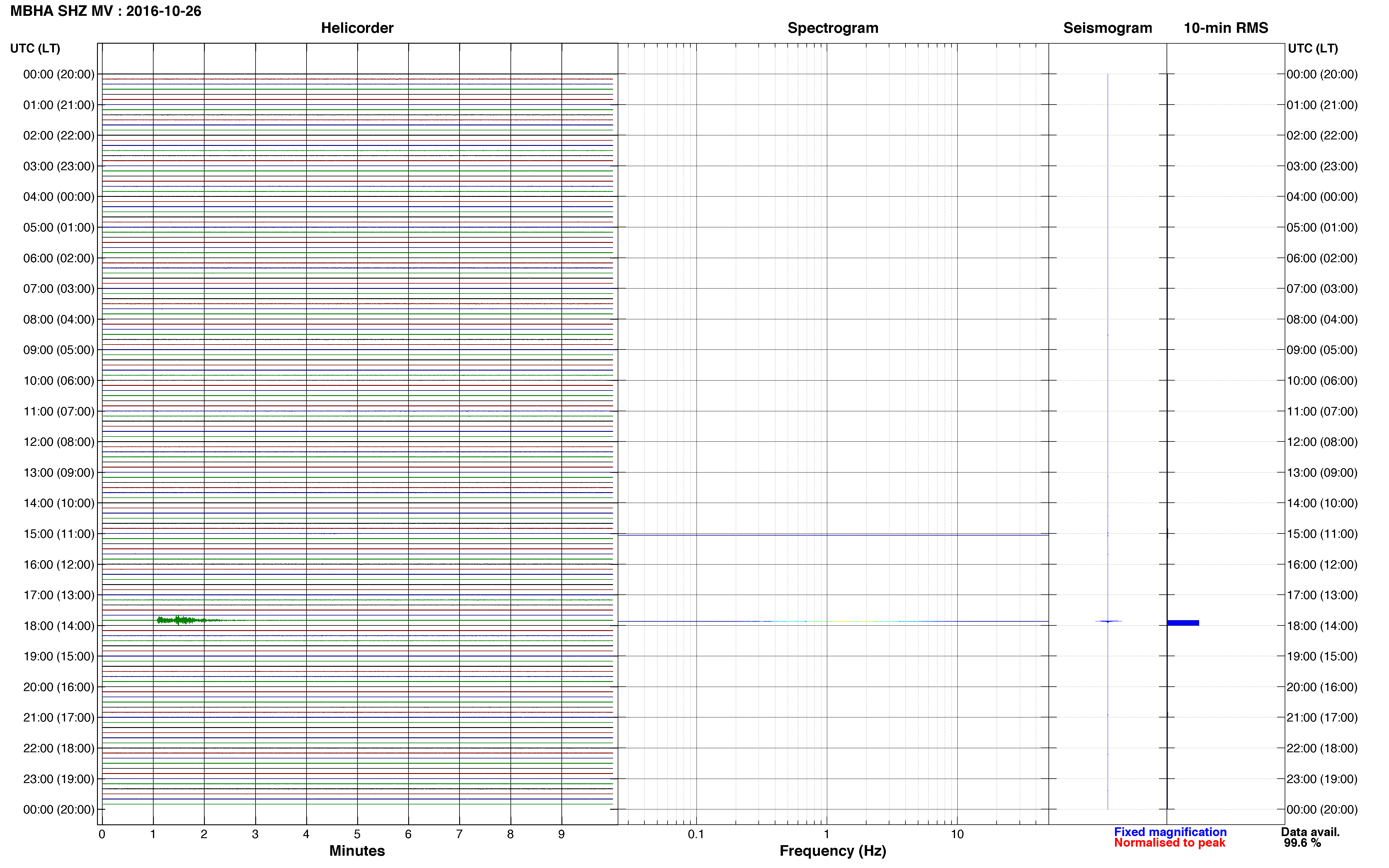Click the 'Frequency (Hz)' x-axis label
1389x868 pixels.
click(x=833, y=851)
